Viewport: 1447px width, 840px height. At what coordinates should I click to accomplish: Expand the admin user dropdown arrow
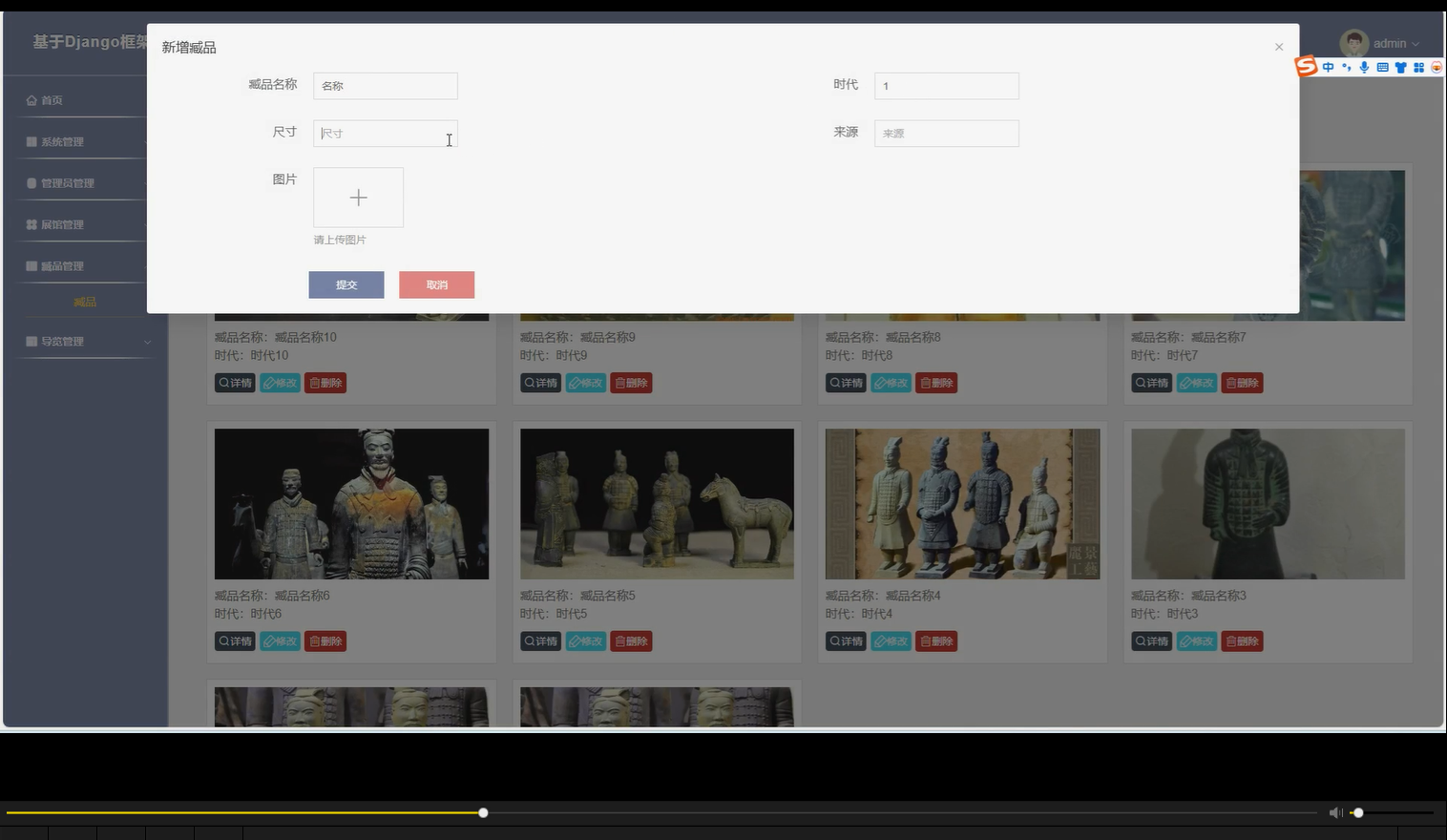coord(1416,44)
